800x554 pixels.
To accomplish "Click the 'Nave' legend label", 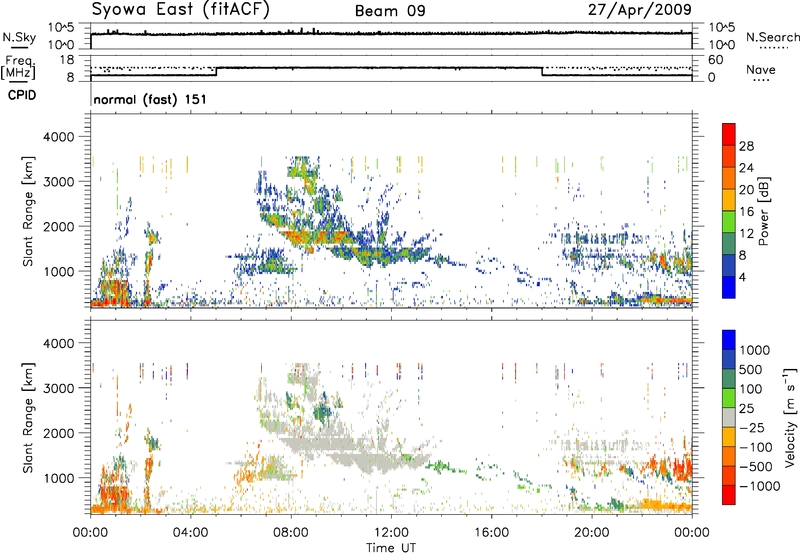I will 761,69.
